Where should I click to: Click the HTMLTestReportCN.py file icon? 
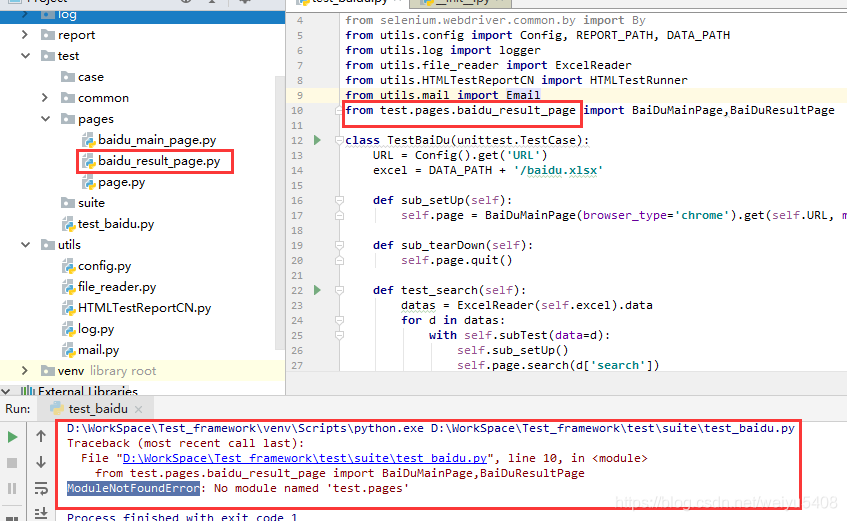[68, 309]
